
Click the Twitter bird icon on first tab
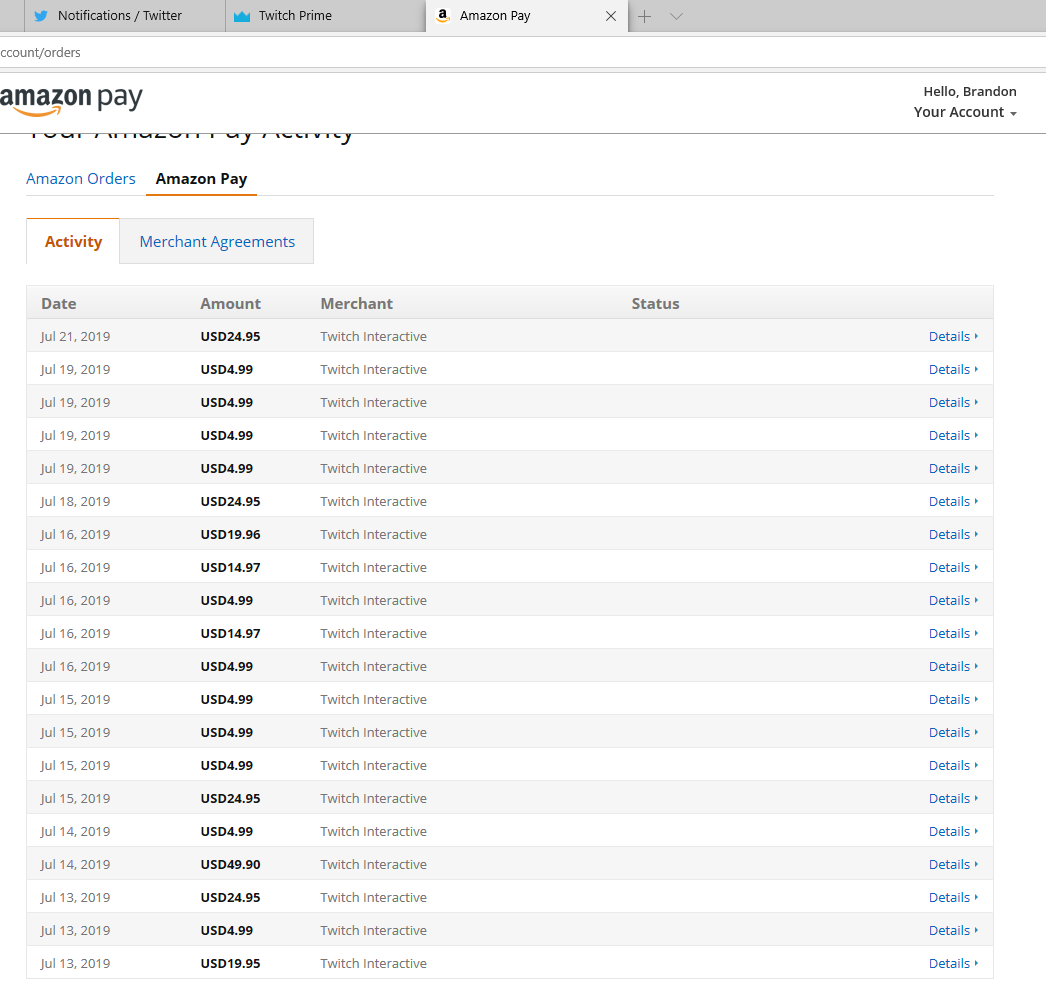[x=41, y=16]
